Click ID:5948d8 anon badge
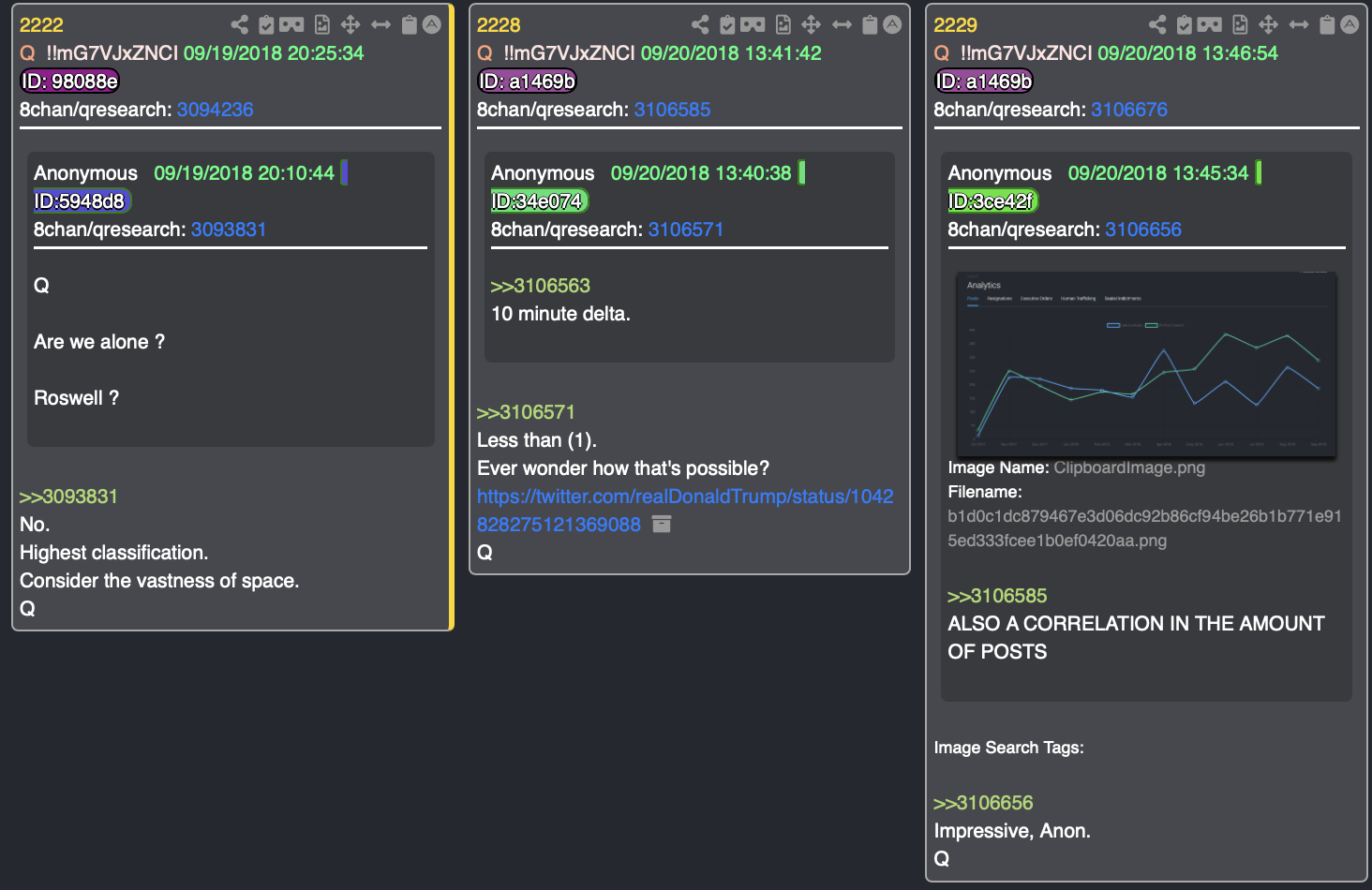The height and width of the screenshot is (890, 1372). (82, 201)
